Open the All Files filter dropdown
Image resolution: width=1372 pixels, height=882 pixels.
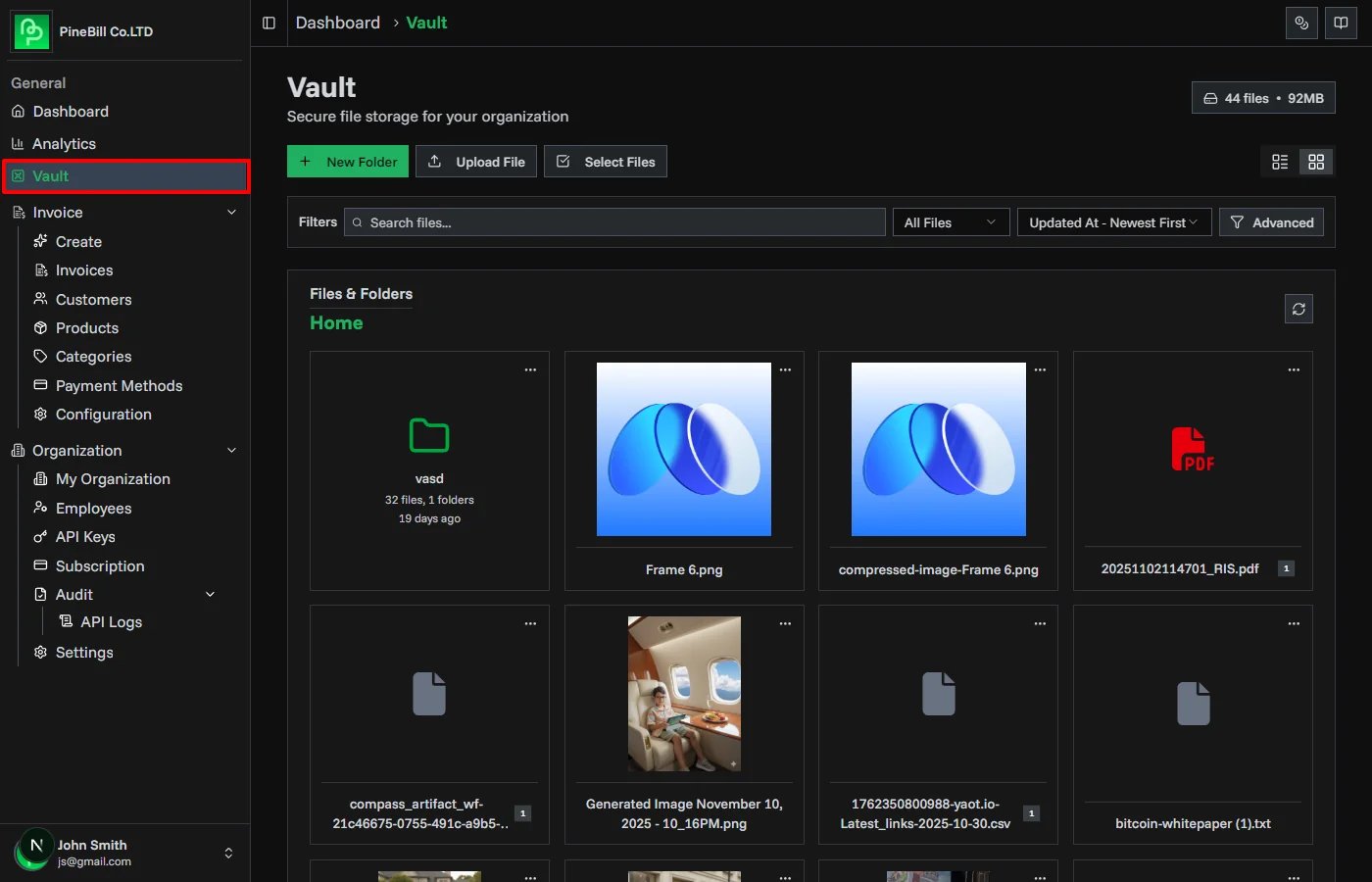pyautogui.click(x=950, y=221)
